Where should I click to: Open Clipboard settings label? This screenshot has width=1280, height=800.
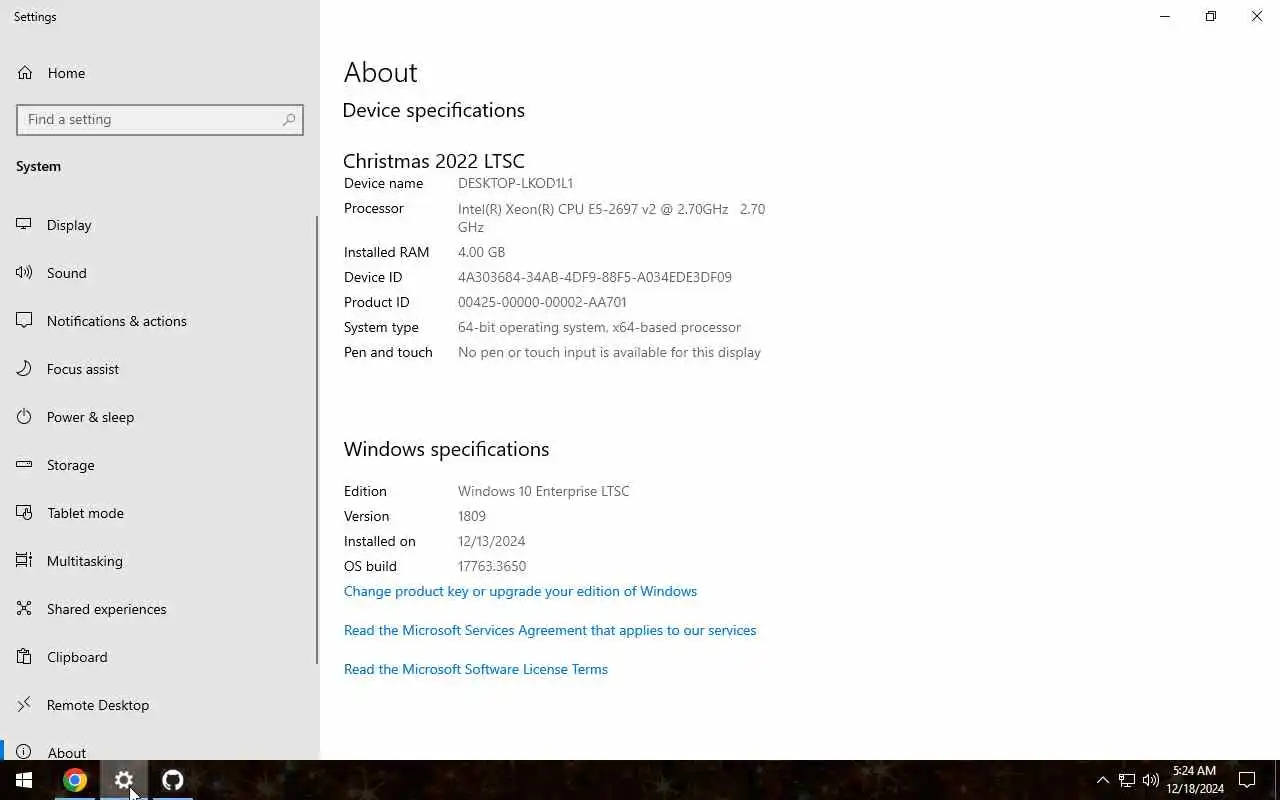coord(77,657)
